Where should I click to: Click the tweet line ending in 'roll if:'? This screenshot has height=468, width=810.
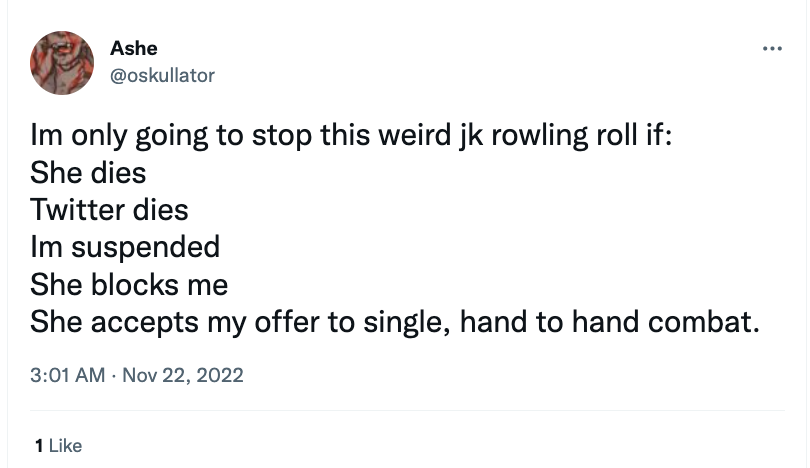352,134
